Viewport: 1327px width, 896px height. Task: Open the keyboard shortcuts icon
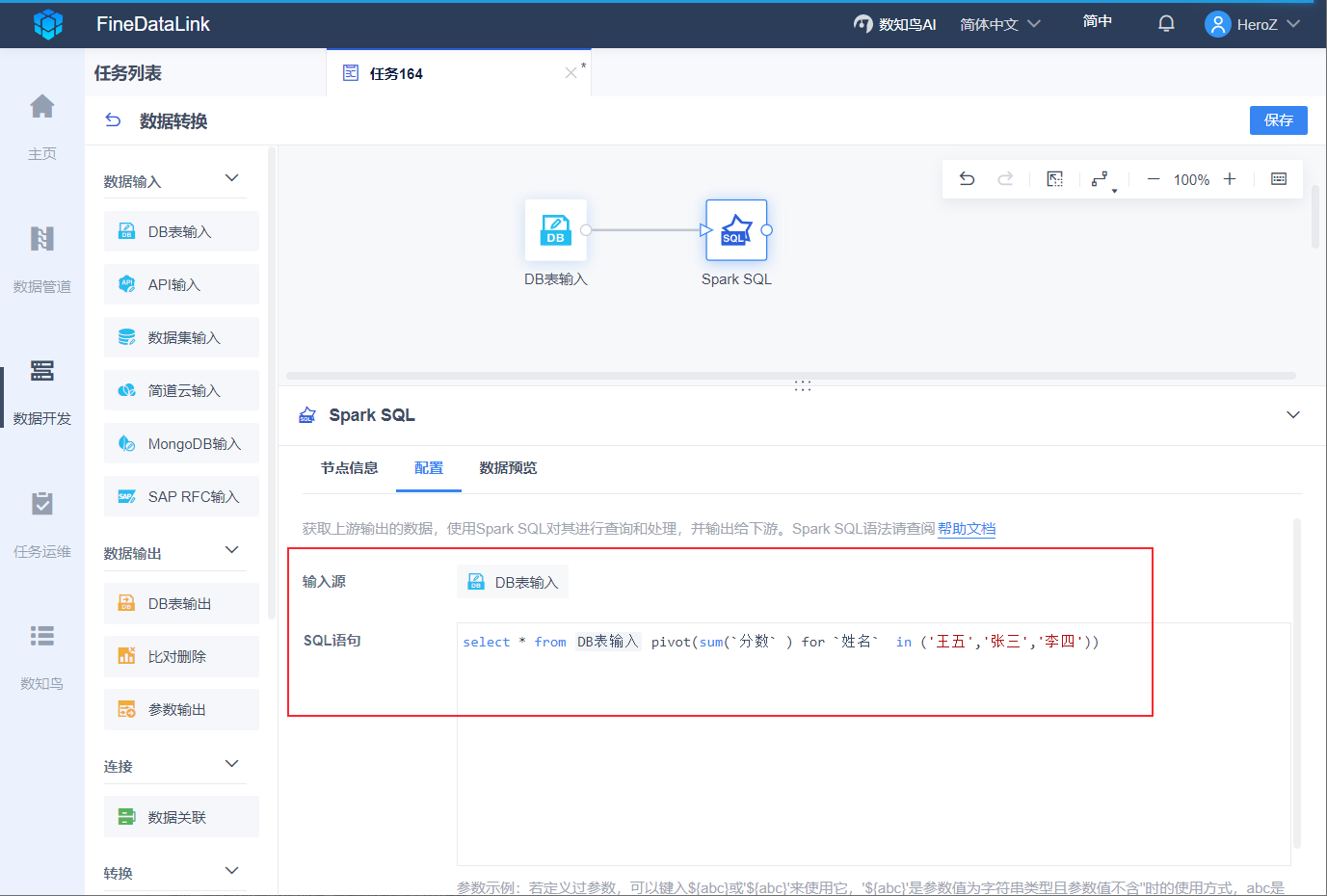[1279, 179]
